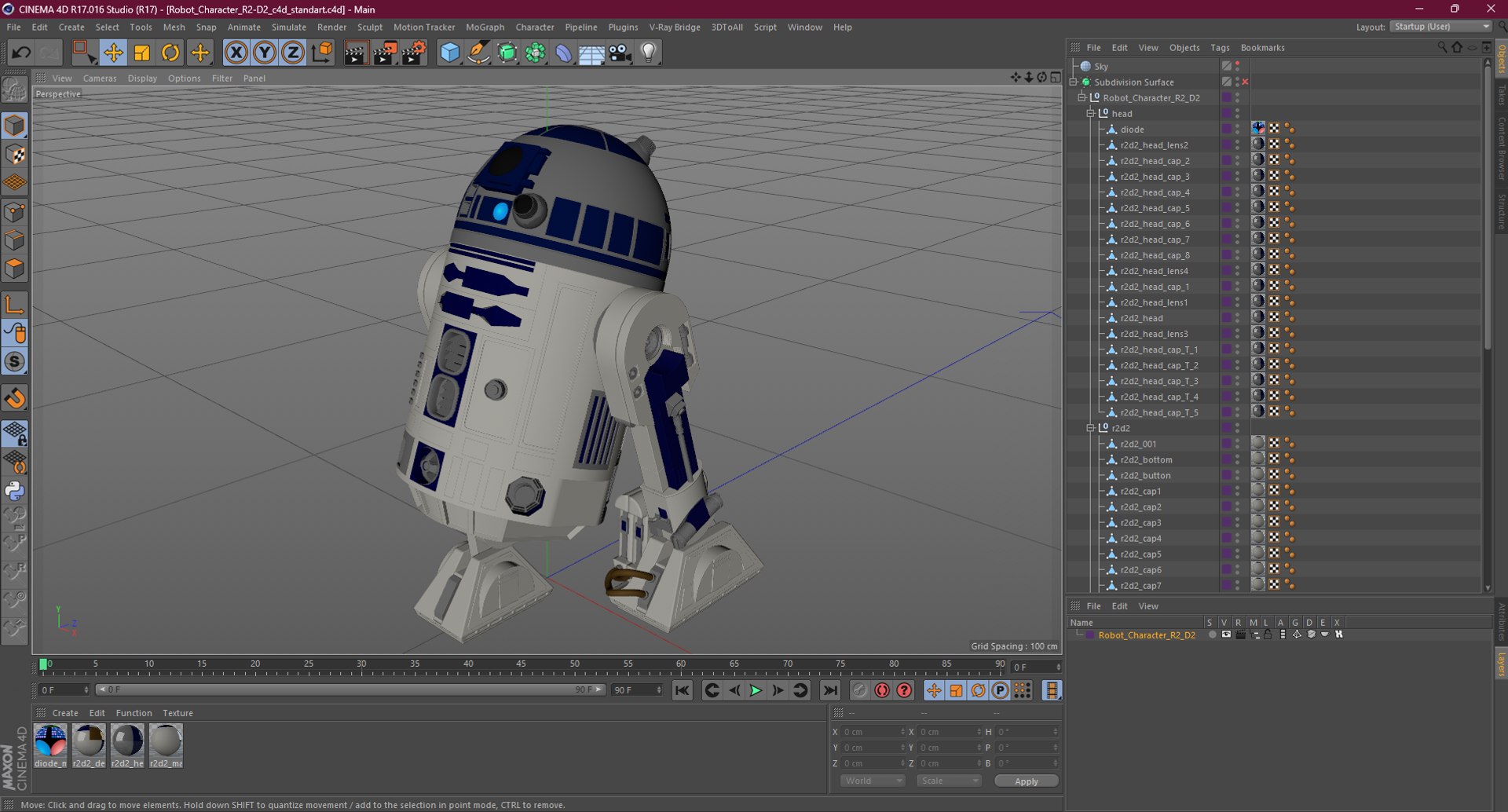The image size is (1508, 812).
Task: Collapse the r2d2 group in object tree
Action: pyautogui.click(x=1090, y=428)
